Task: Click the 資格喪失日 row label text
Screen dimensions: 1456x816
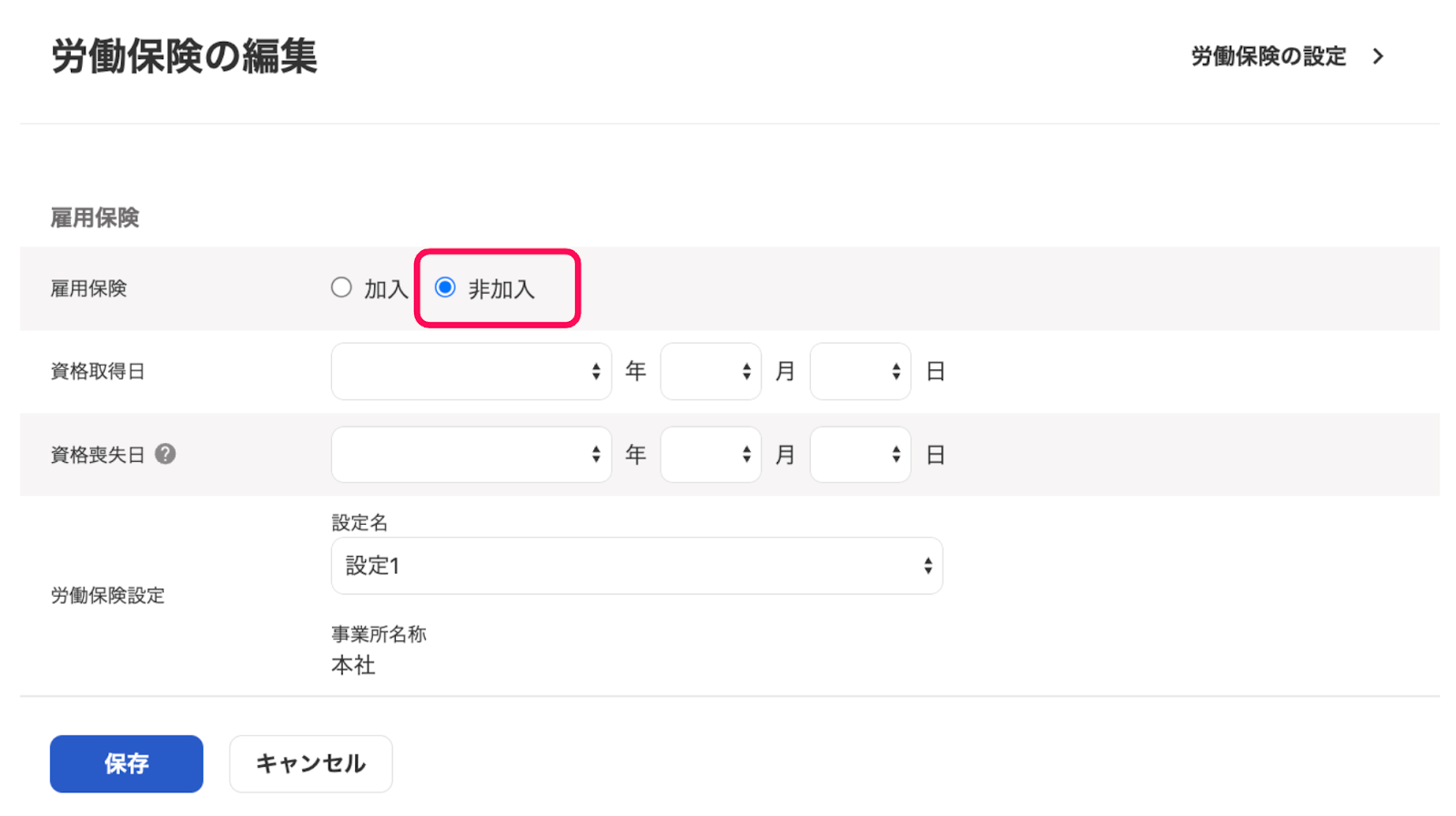Action: tap(97, 455)
